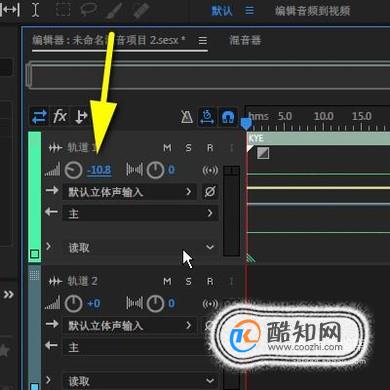Switch to 编辑音频到视频 workspace

click(312, 11)
